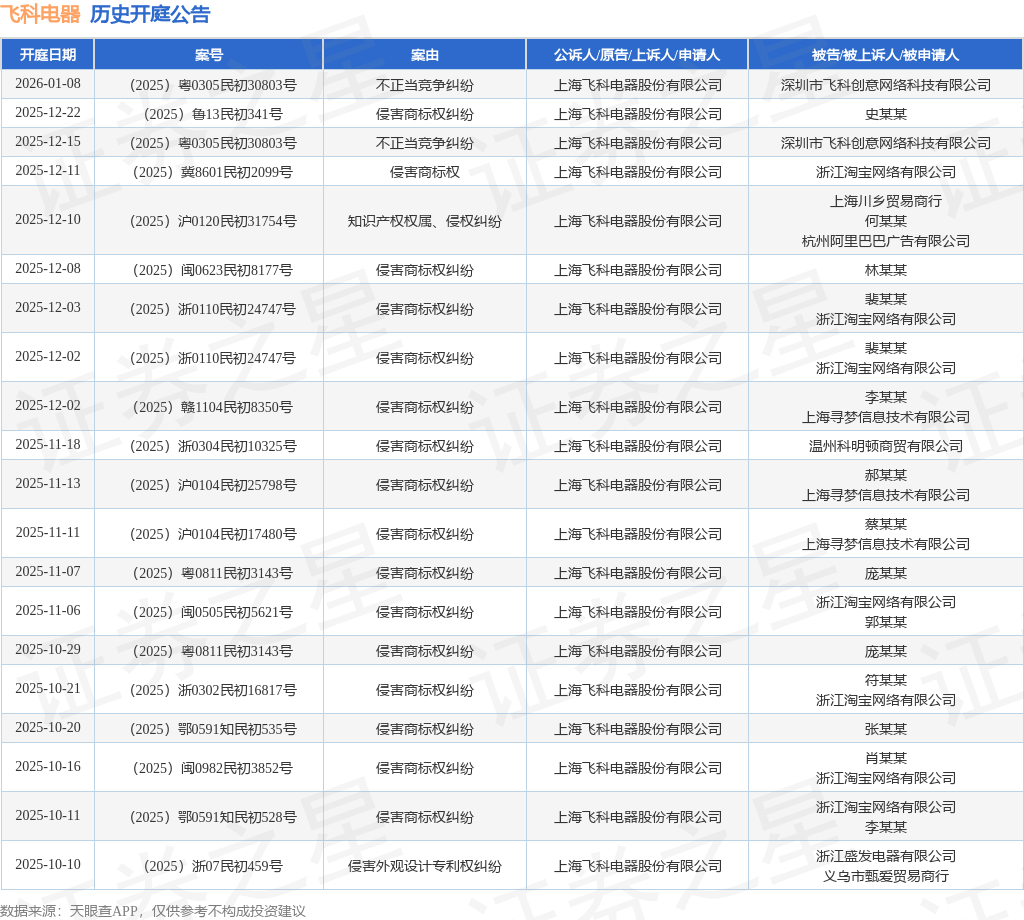Click defendant 浙江盛发电器有限公司
The height and width of the screenshot is (920, 1024).
pos(886,856)
